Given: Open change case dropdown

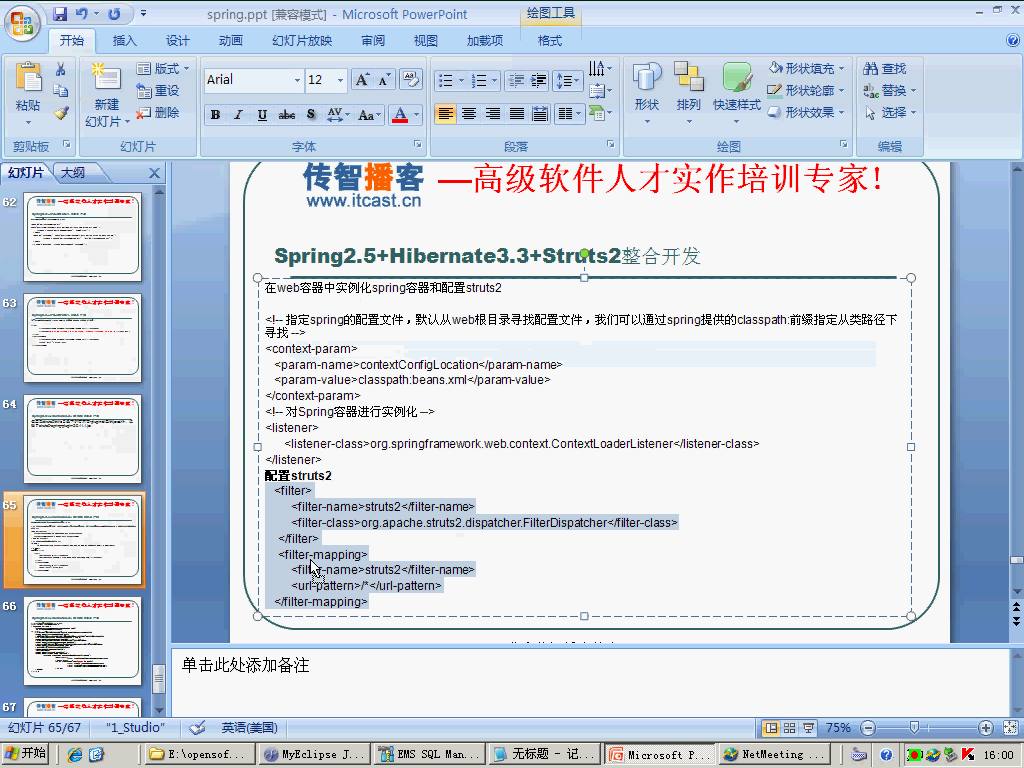Looking at the screenshot, I should [369, 115].
